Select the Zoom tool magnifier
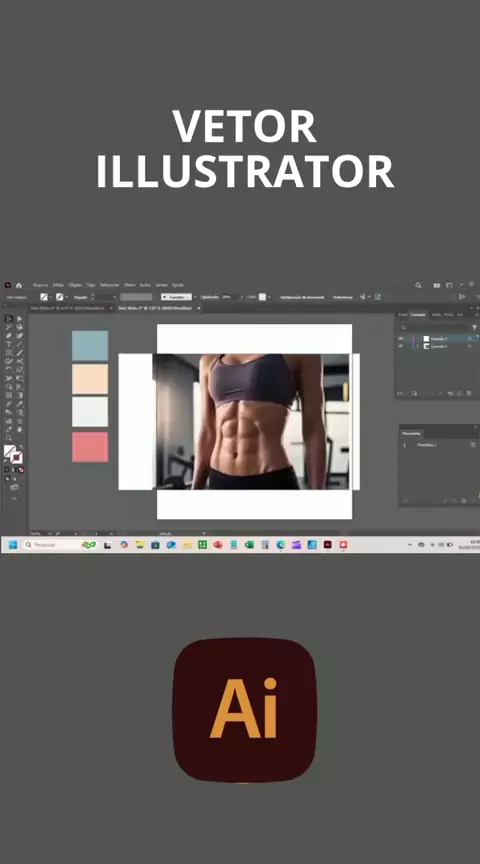 (9, 438)
